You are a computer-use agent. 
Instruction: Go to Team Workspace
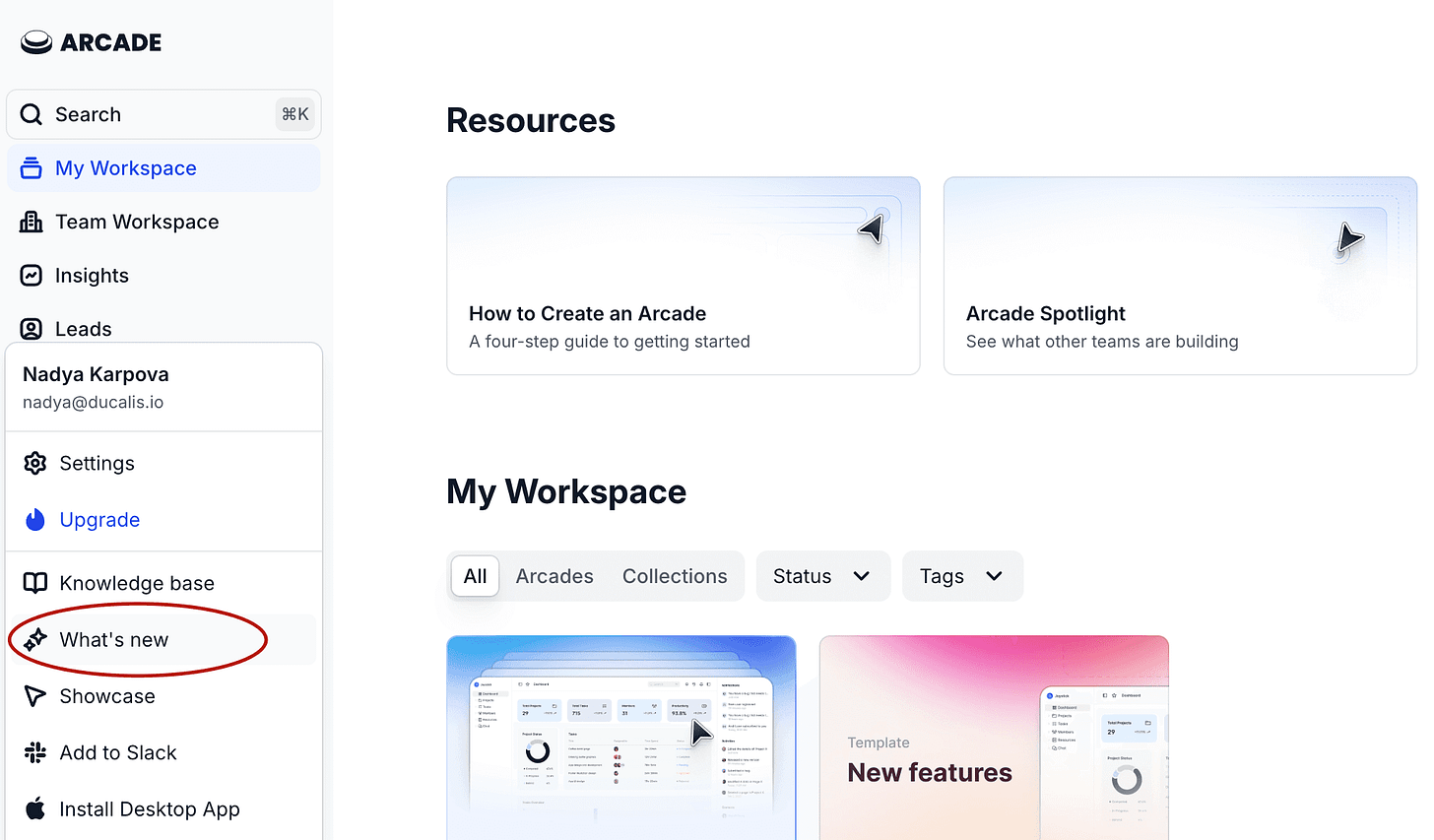(x=163, y=222)
